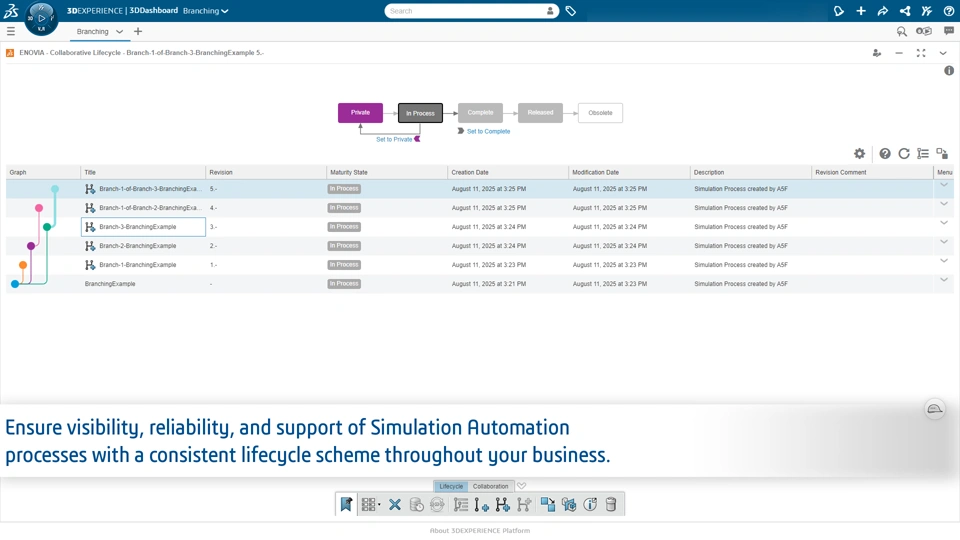The image size is (960, 540).
Task: Switch to the Collaboration tab
Action: (490, 486)
